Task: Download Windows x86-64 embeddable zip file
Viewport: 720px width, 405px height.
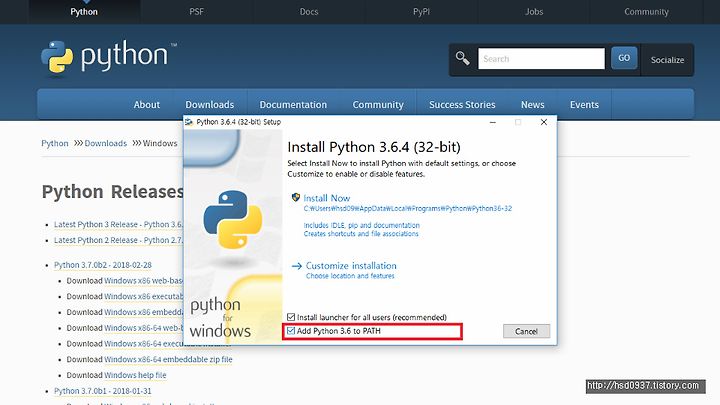Action: [168, 359]
